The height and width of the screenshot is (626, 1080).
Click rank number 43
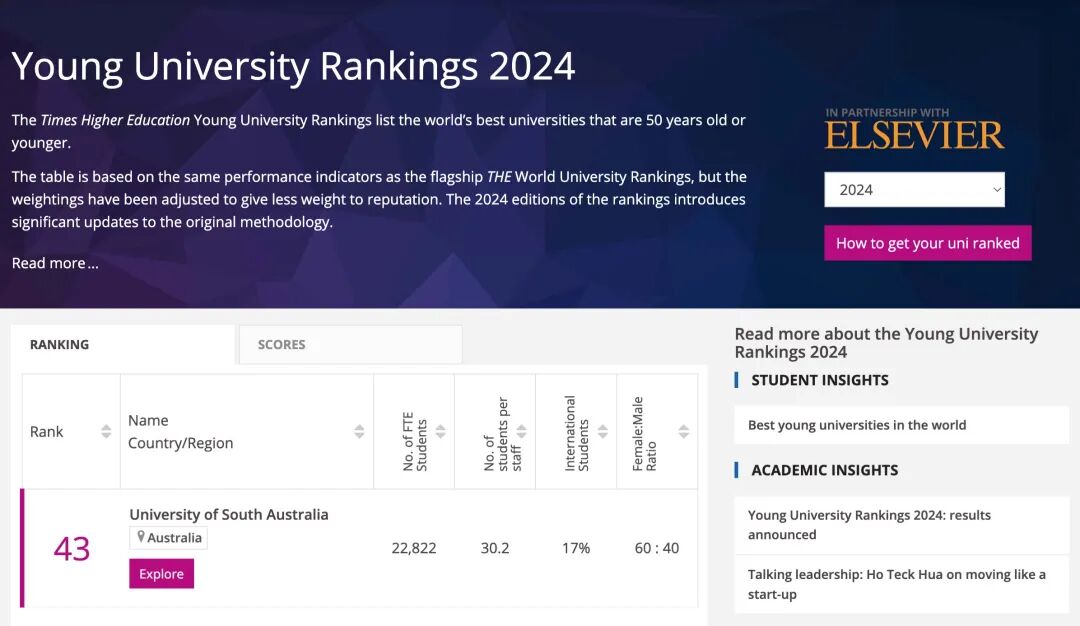tap(72, 549)
